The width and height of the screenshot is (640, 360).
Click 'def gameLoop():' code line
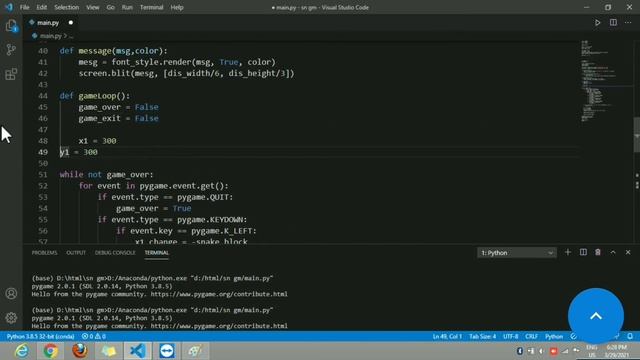point(95,96)
